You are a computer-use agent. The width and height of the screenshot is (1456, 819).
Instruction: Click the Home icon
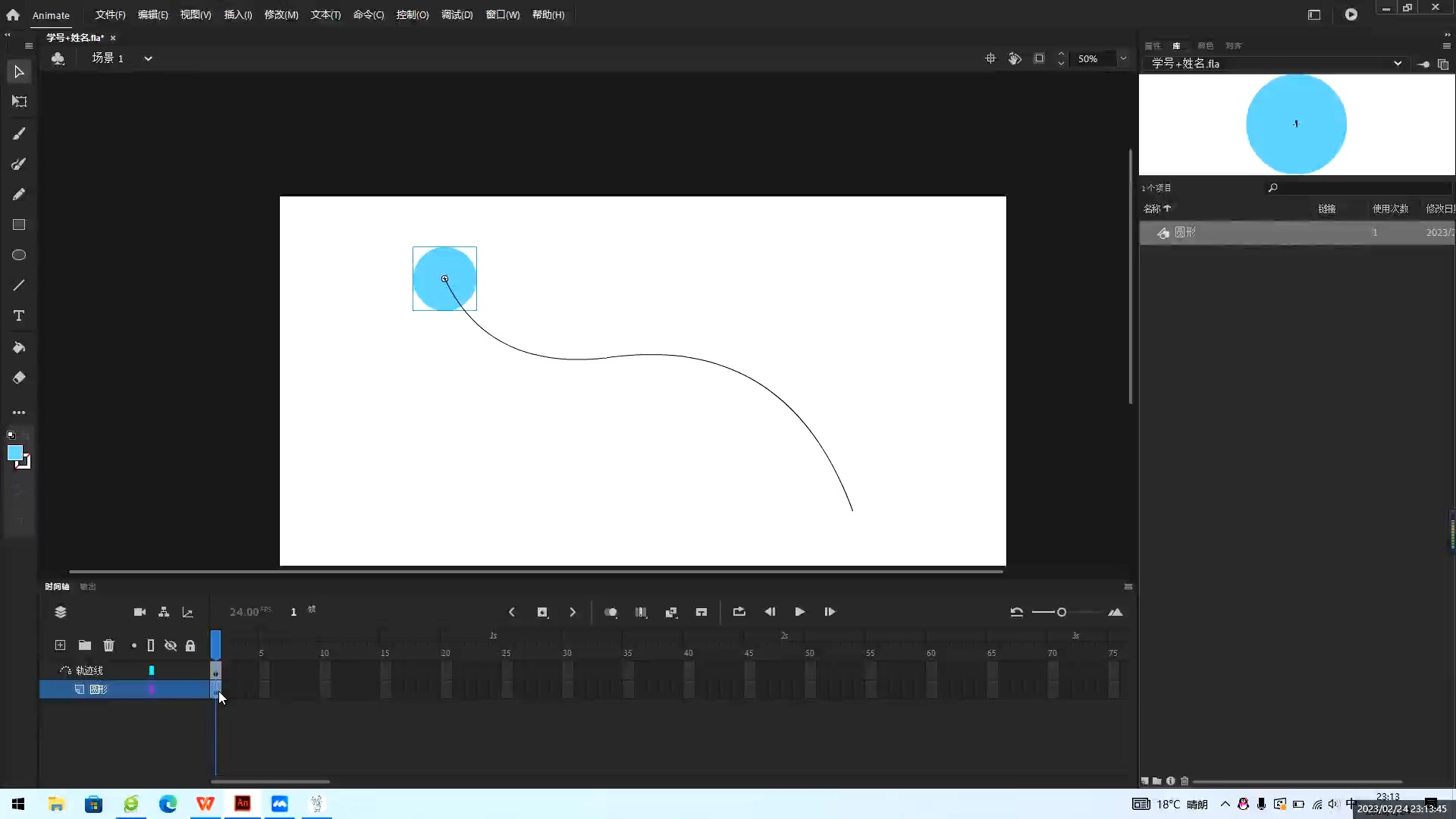click(13, 14)
